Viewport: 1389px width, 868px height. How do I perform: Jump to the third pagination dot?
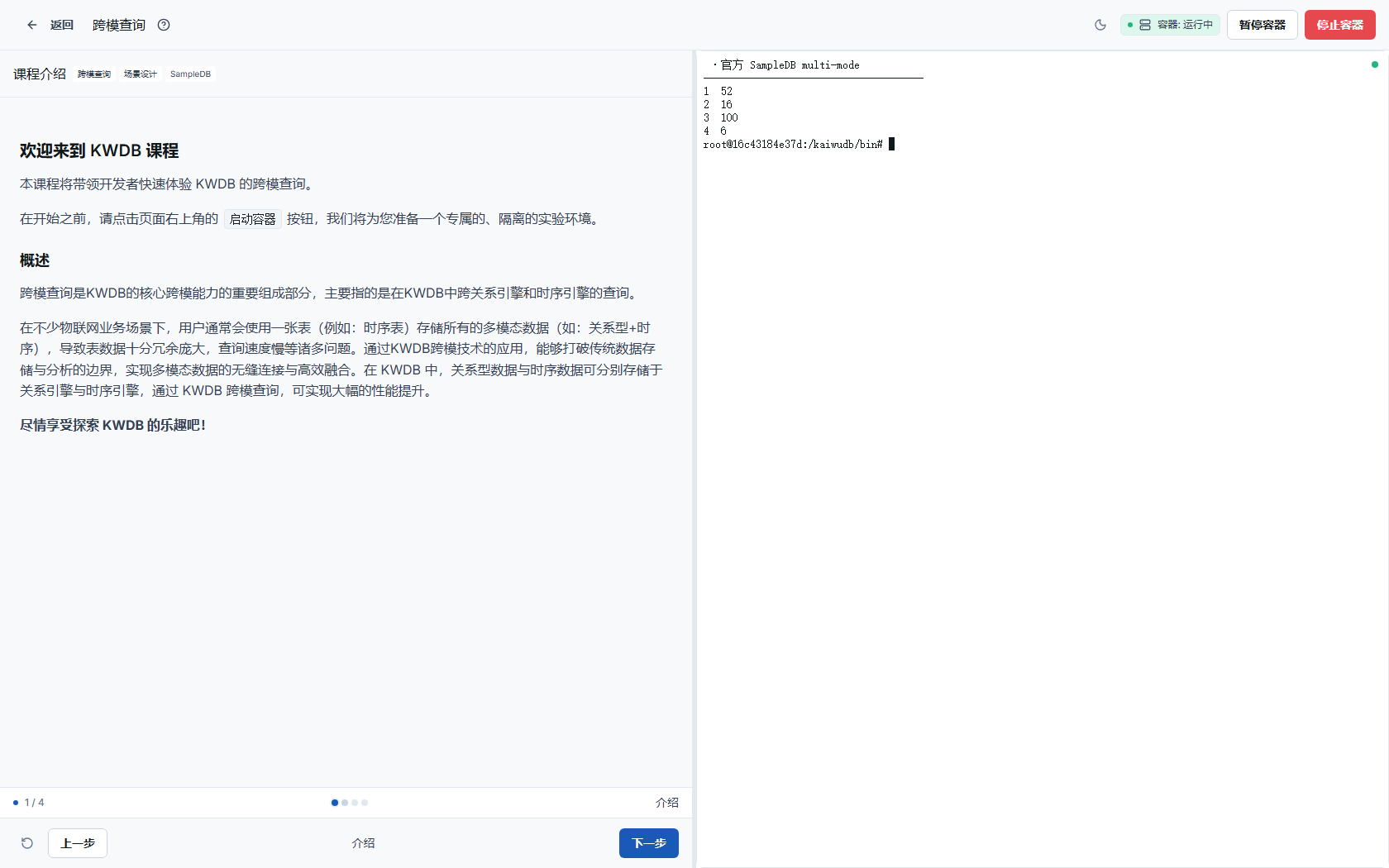[x=355, y=803]
